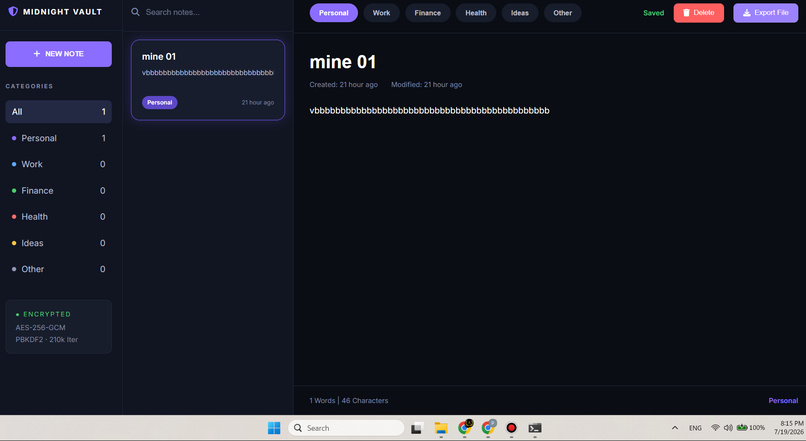Set note category to Health pill
806x441 pixels.
(x=476, y=13)
